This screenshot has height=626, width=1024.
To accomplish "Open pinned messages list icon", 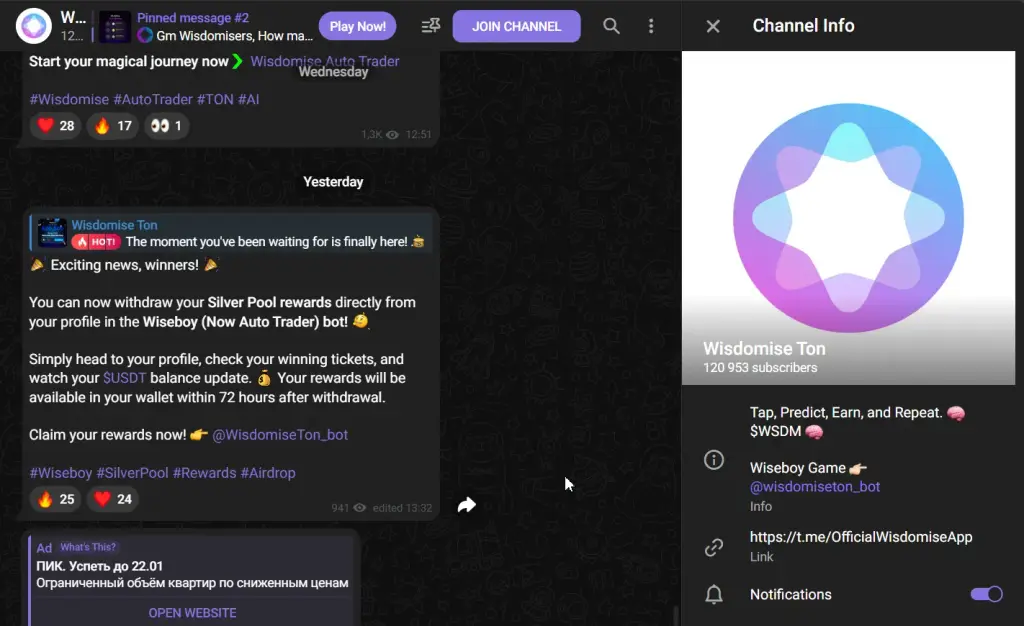I will coord(431,26).
